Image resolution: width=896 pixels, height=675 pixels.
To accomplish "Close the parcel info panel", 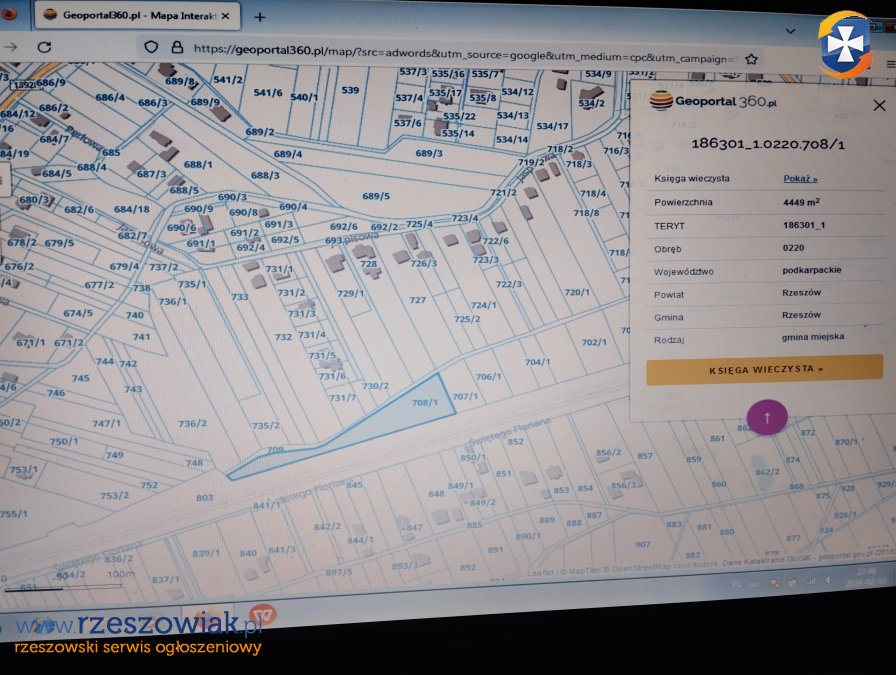I will point(879,105).
